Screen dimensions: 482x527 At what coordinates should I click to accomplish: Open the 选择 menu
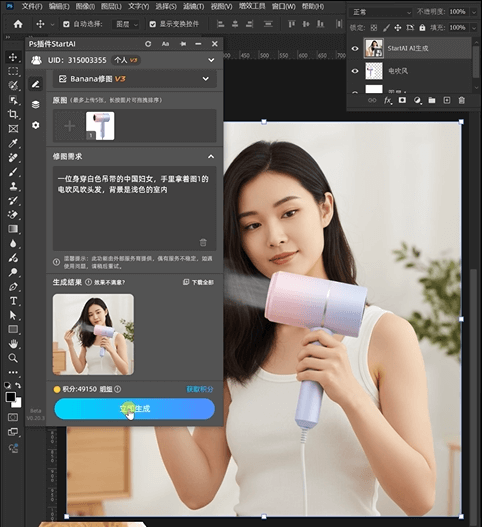click(166, 6)
